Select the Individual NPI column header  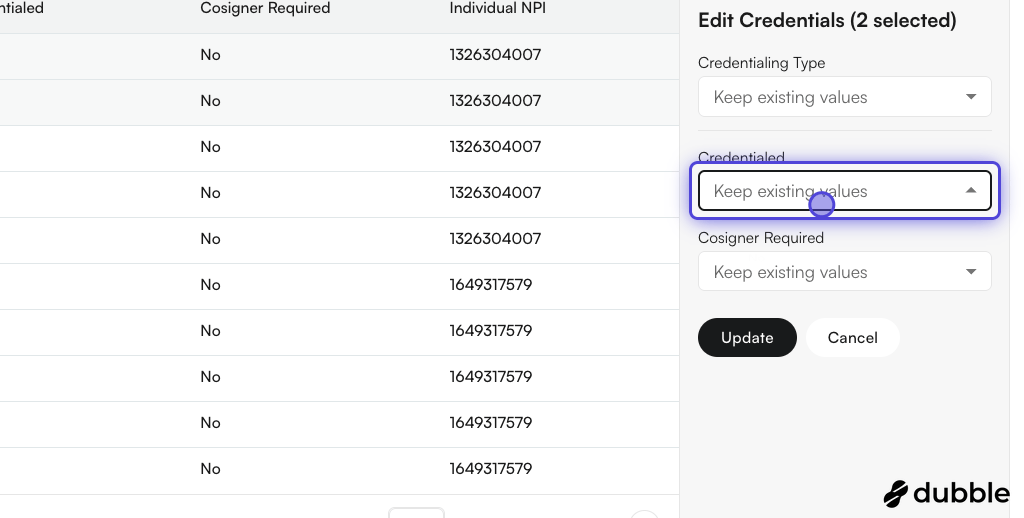pyautogui.click(x=498, y=8)
